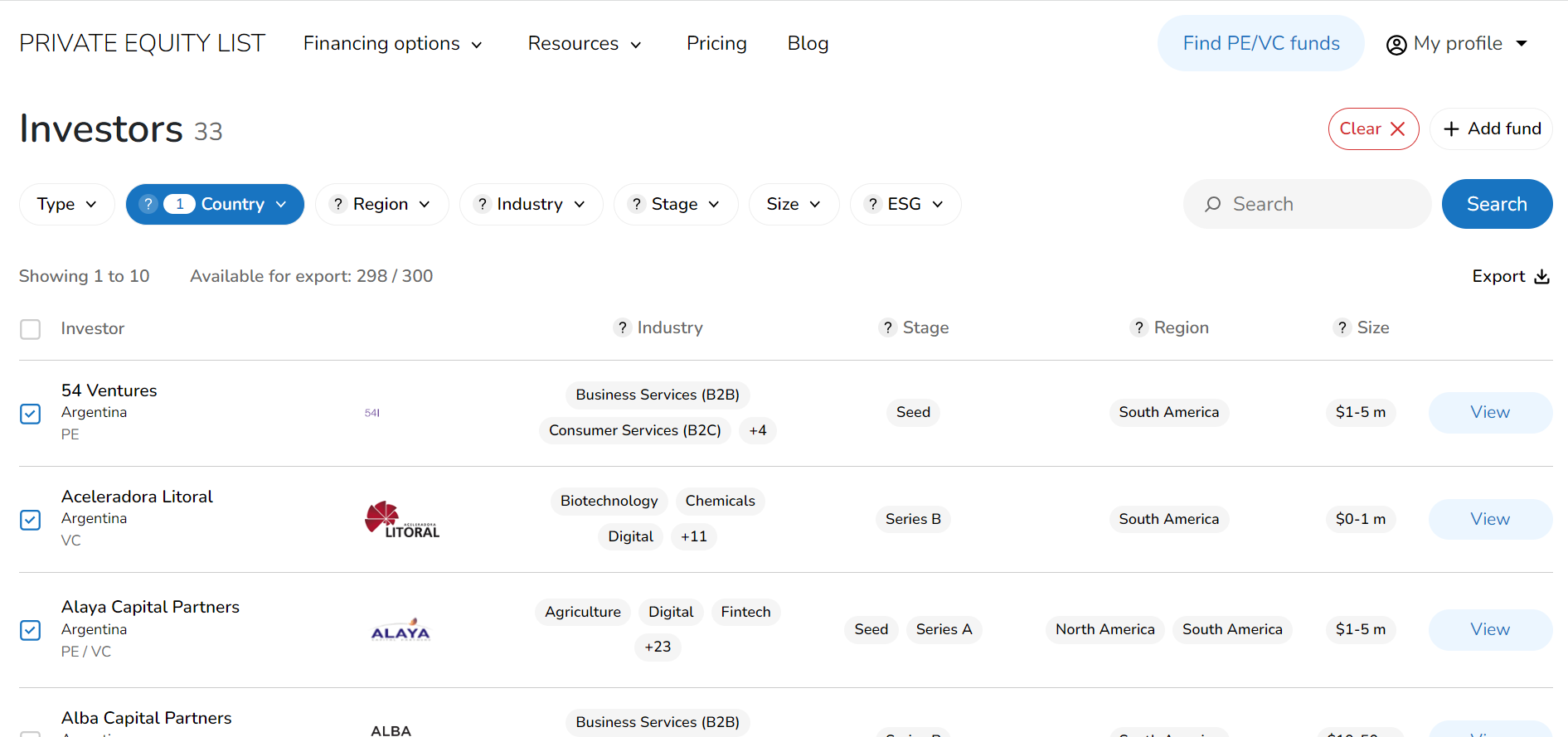Image resolution: width=1568 pixels, height=737 pixels.
Task: Click the magnifier icon in the search field
Action: coord(1213,204)
